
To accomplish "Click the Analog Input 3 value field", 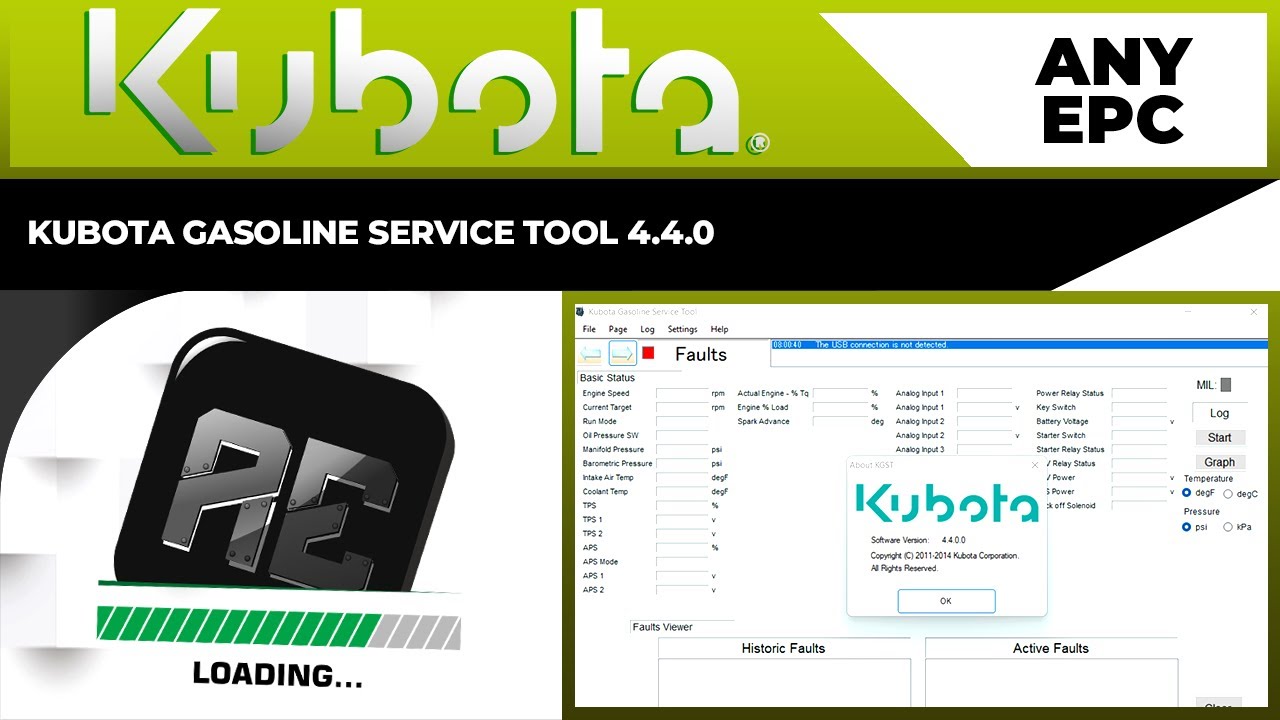I will [984, 450].
